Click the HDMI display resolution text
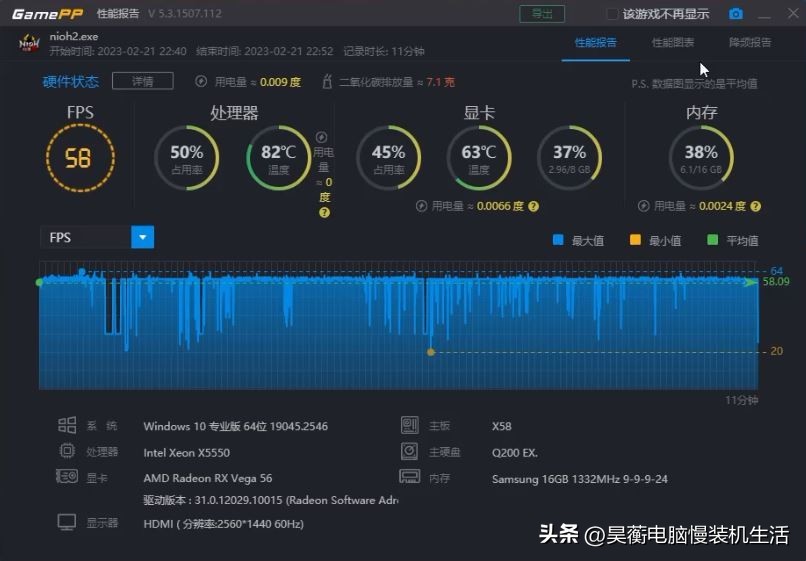The image size is (806, 561). tap(224, 524)
